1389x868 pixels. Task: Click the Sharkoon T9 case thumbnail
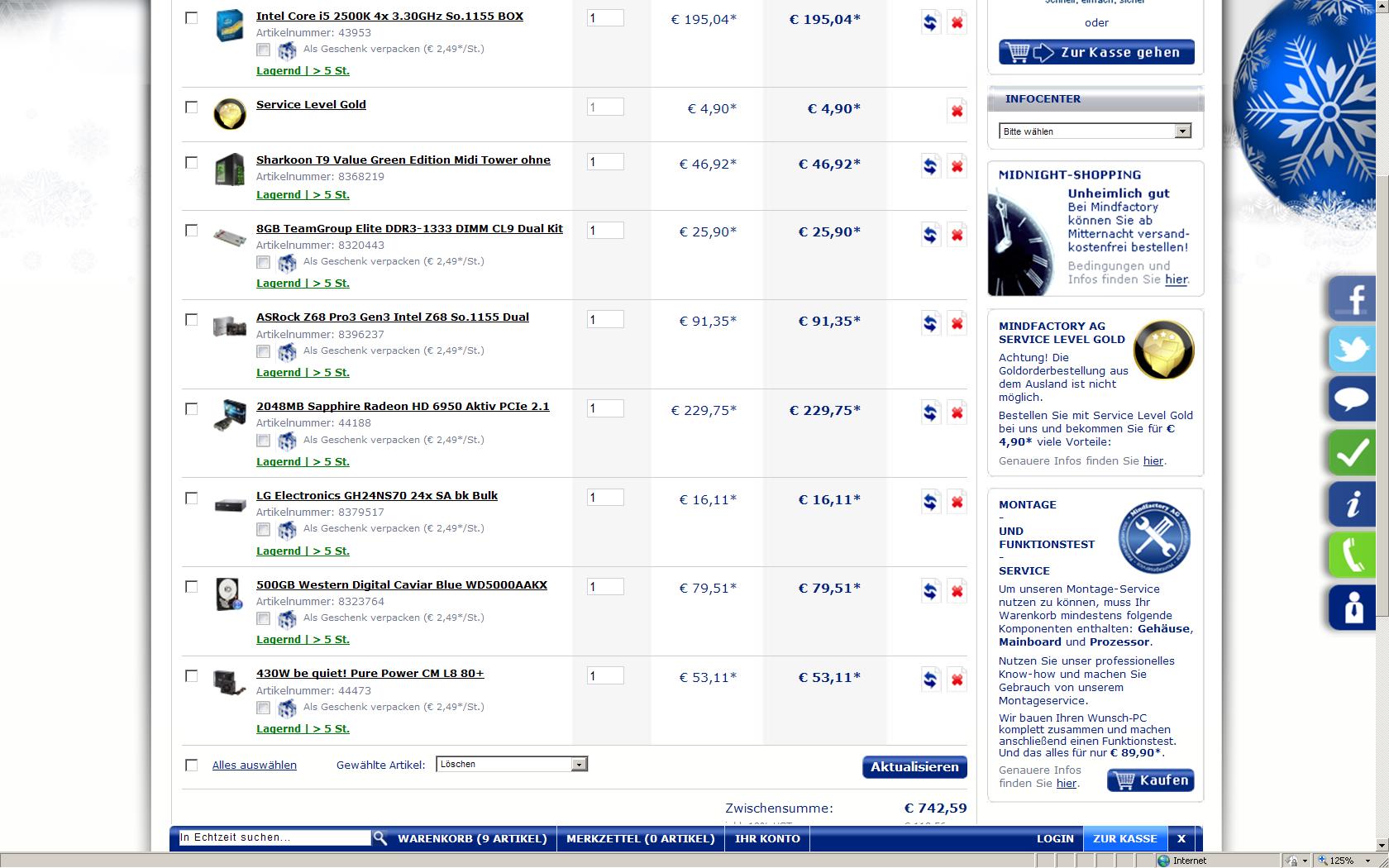click(229, 169)
